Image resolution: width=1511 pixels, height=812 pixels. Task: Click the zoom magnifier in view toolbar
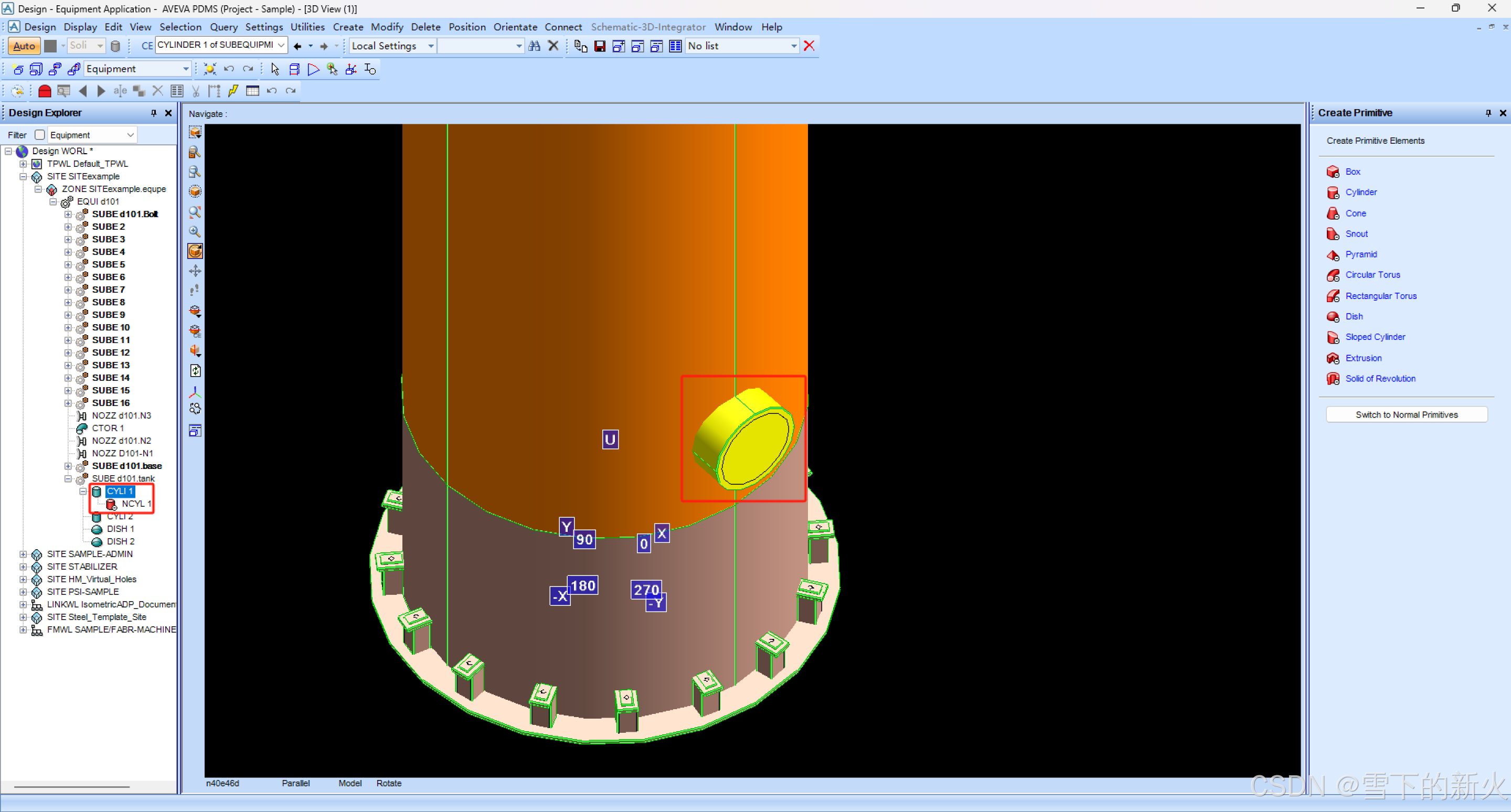point(195,231)
